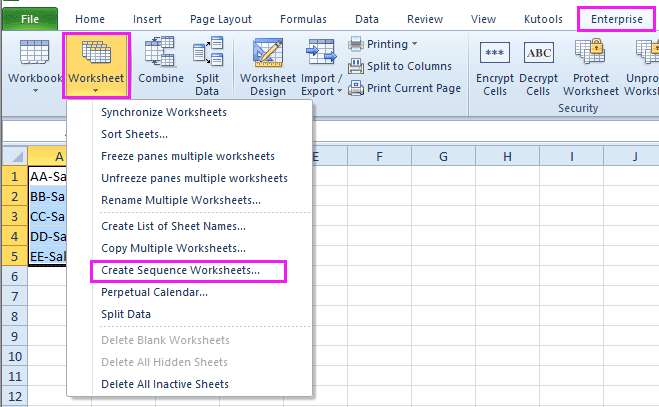Click the Print Current Page icon
The image size is (659, 407).
pos(356,88)
